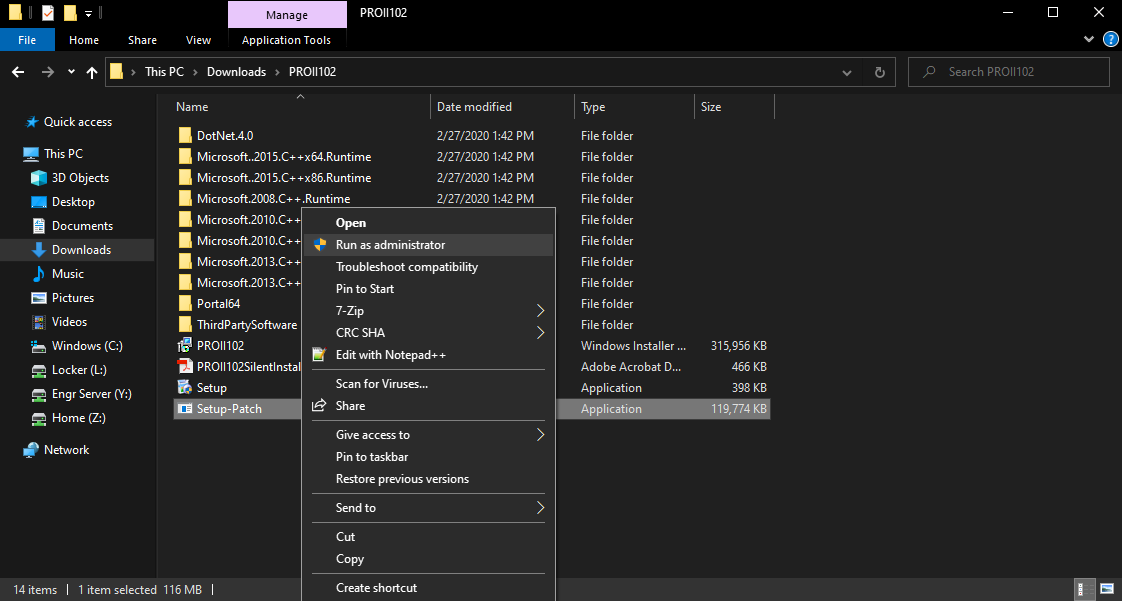Viewport: 1122px width, 601px height.
Task: Open Engr Server (Y:) drive in sidebar
Action: (x=91, y=394)
